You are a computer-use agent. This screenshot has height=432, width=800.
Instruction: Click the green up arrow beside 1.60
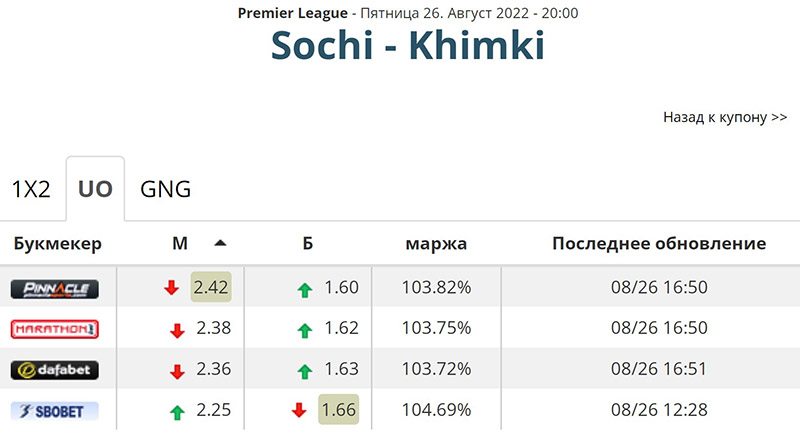click(x=305, y=290)
